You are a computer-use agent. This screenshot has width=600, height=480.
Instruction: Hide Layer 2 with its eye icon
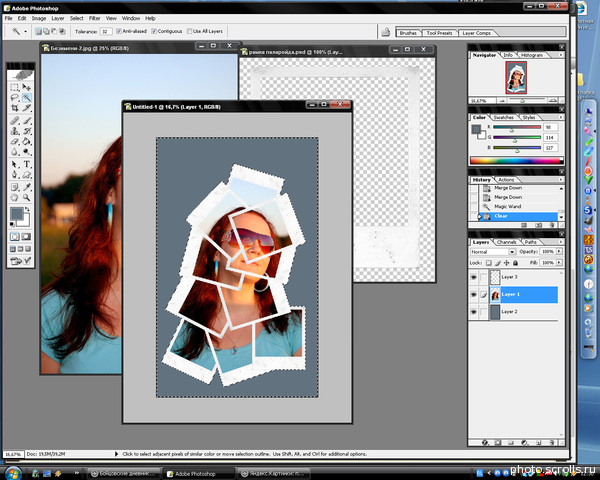pos(474,312)
